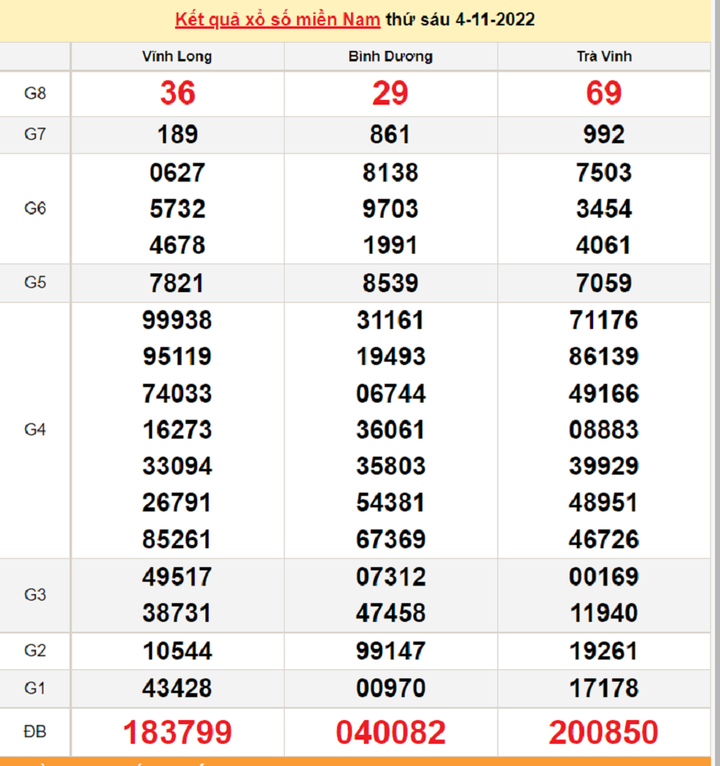Select Bình Dương special prize 040082
This screenshot has height=766, width=720.
coord(390,732)
